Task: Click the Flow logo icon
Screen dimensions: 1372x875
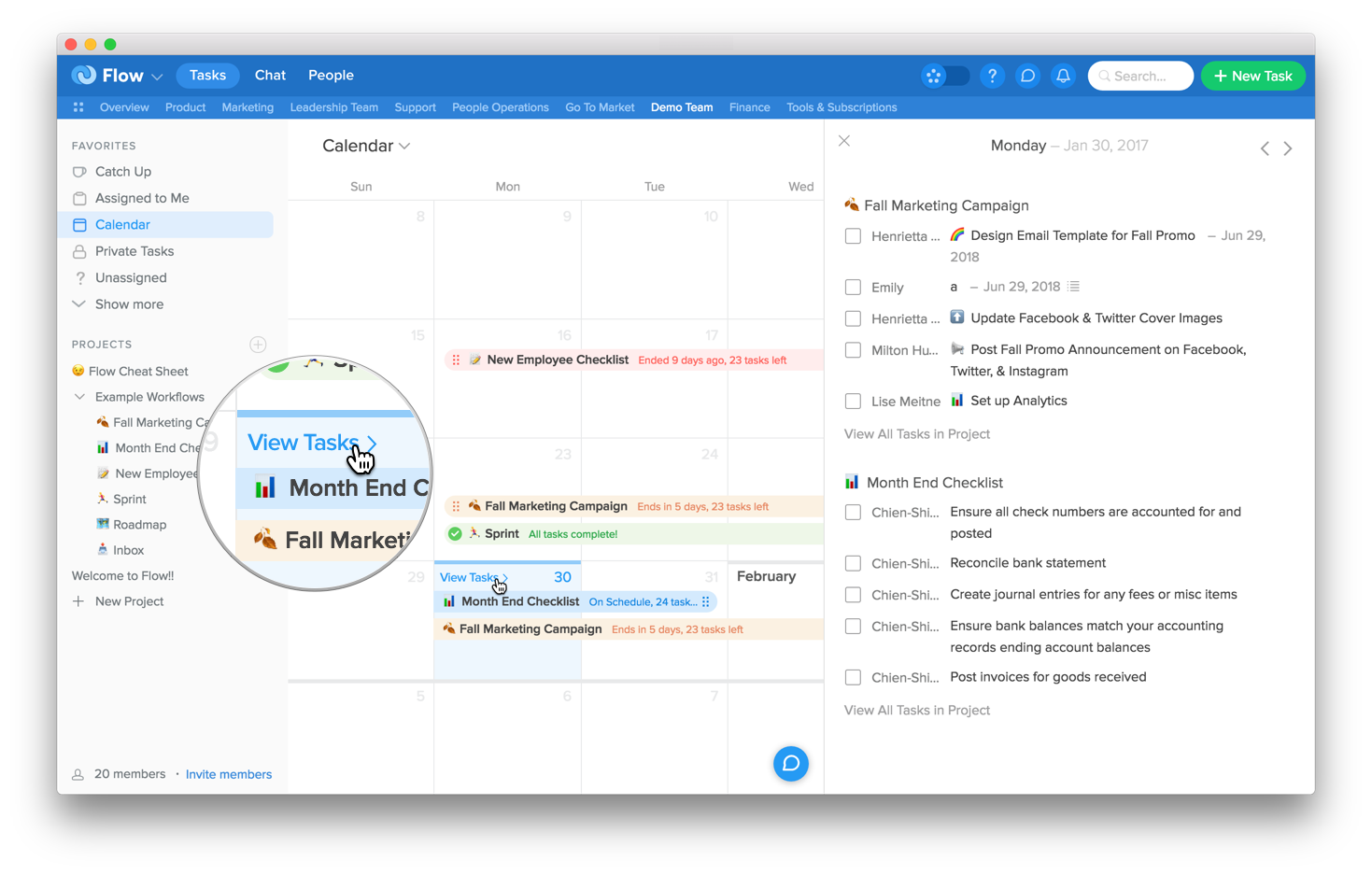Action: [84, 75]
